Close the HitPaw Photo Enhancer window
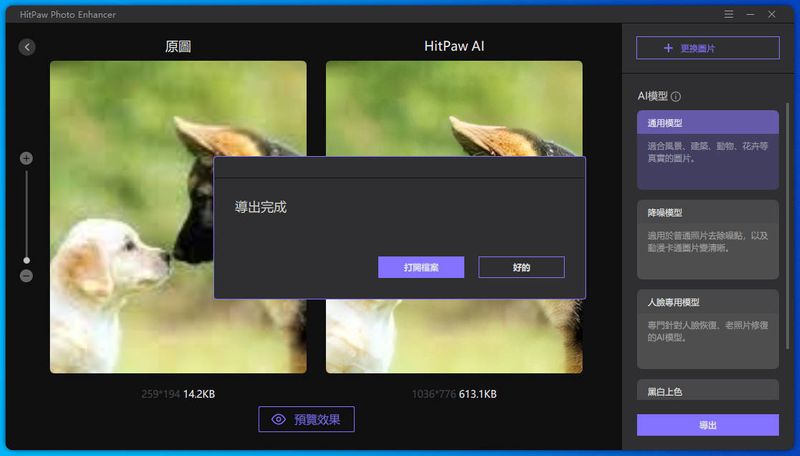The height and width of the screenshot is (456, 800). (771, 14)
